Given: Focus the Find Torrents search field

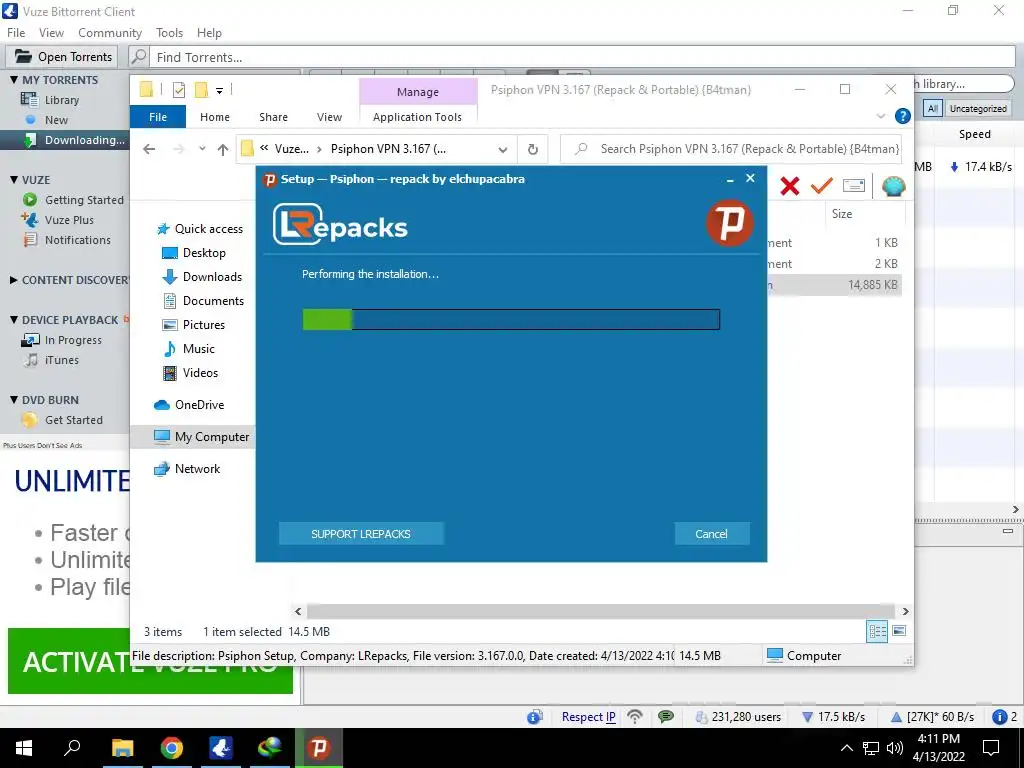Looking at the screenshot, I should 581,57.
